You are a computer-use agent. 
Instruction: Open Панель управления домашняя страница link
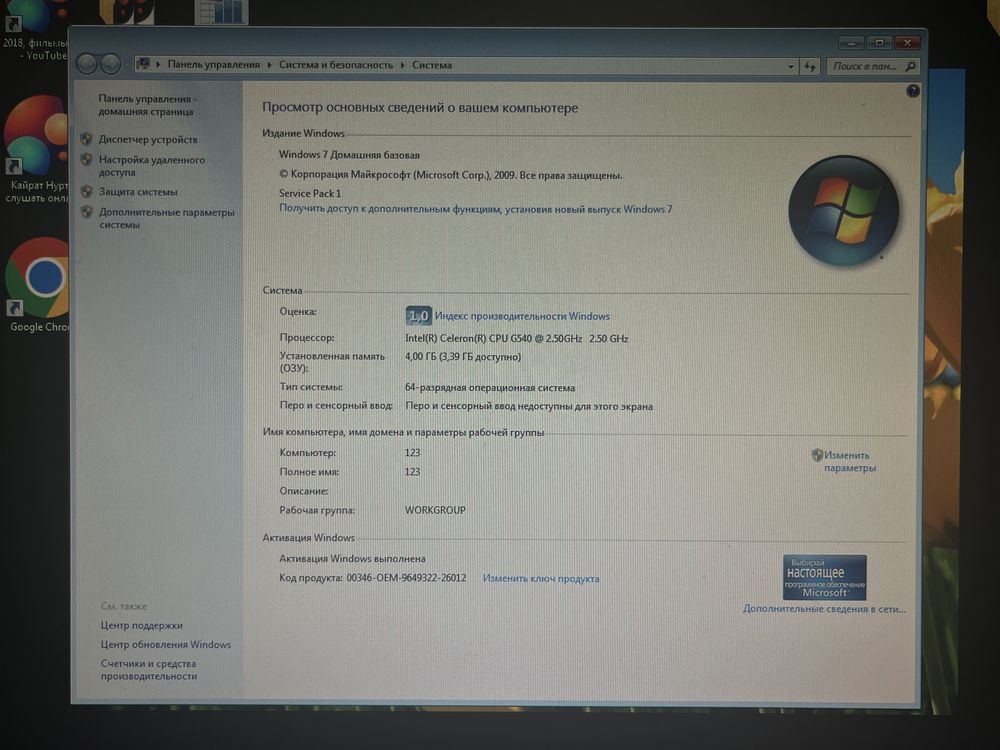pyautogui.click(x=147, y=105)
